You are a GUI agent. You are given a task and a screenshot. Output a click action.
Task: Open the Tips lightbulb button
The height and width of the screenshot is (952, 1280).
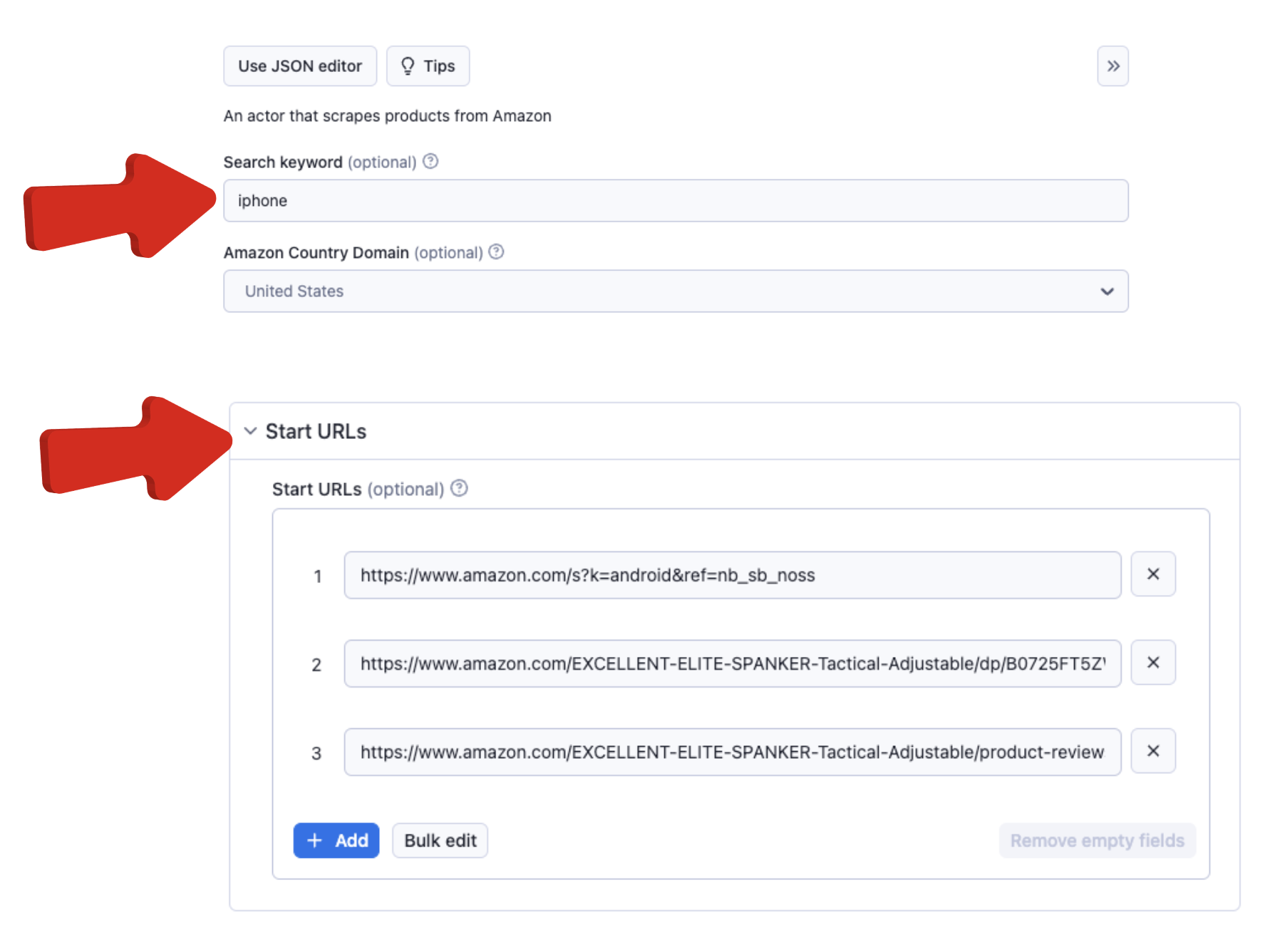click(x=428, y=66)
